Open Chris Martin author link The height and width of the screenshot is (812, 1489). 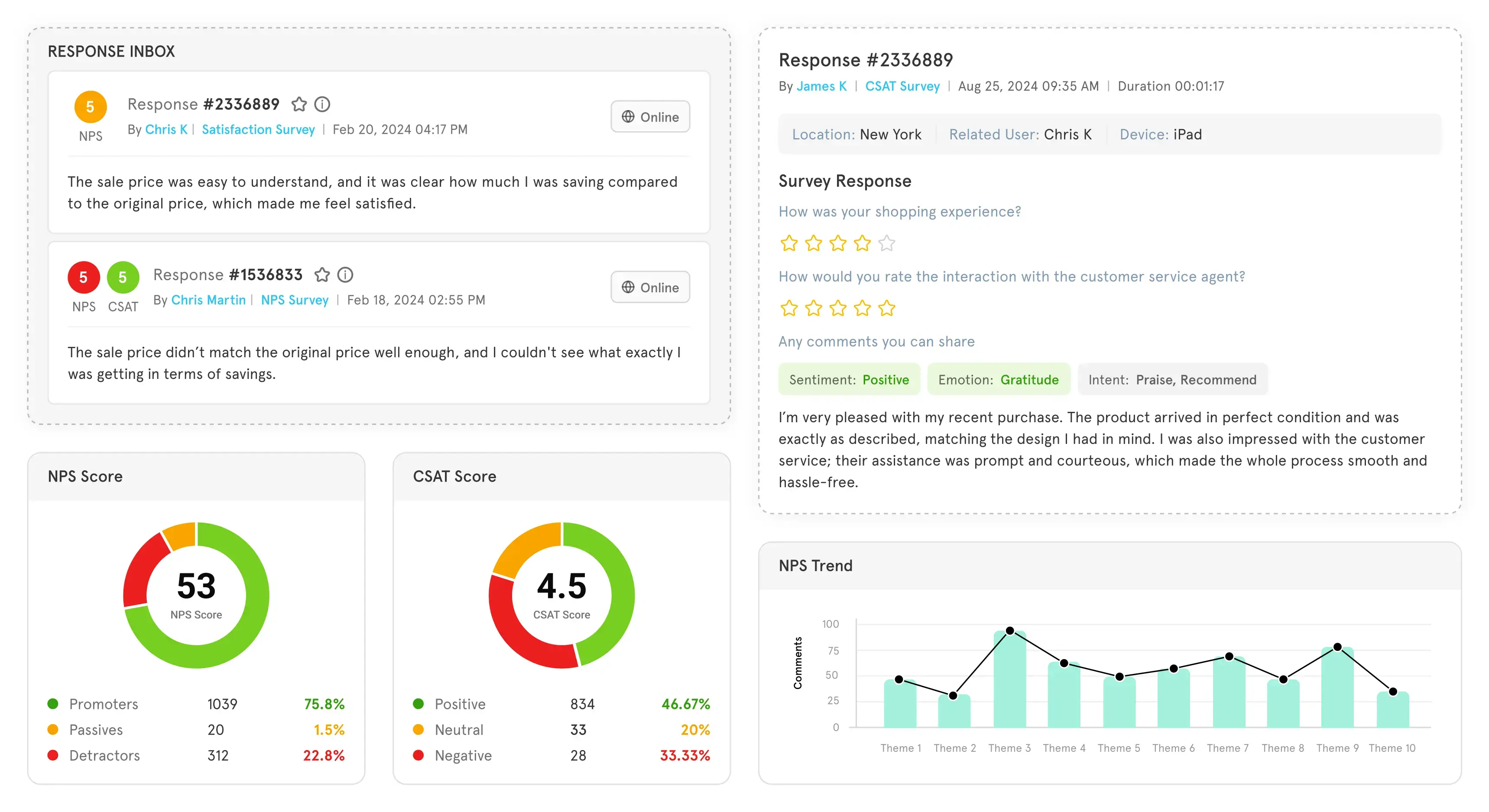click(x=208, y=300)
